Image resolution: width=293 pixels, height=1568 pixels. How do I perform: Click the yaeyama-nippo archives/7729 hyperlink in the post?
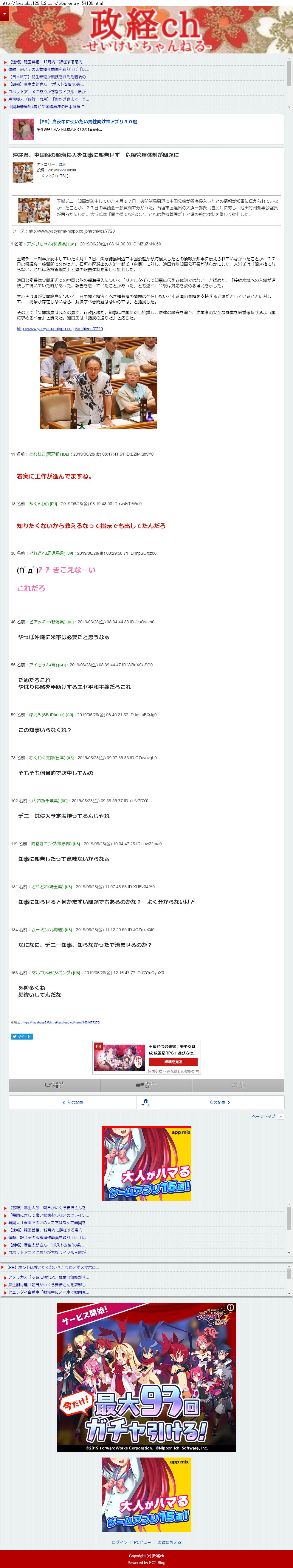tap(60, 329)
